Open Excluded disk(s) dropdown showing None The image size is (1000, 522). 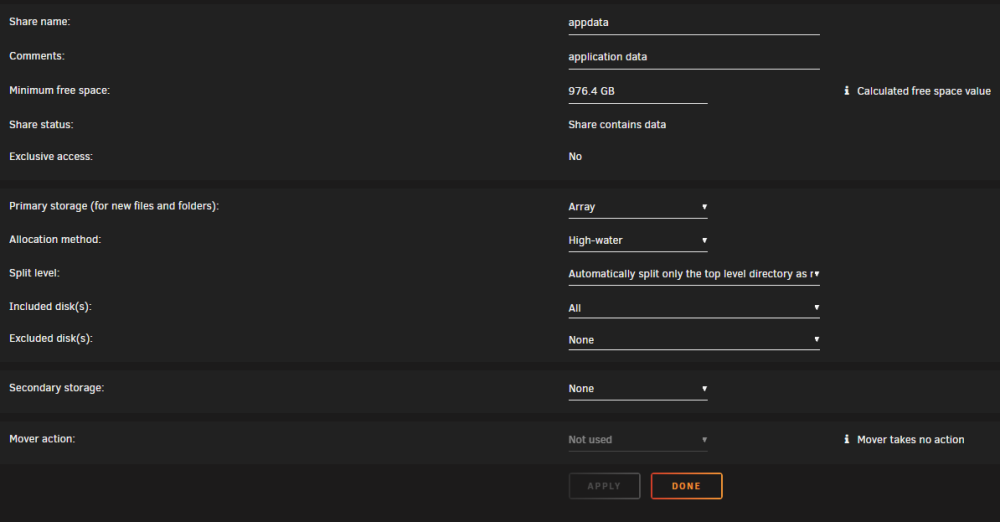coord(694,339)
